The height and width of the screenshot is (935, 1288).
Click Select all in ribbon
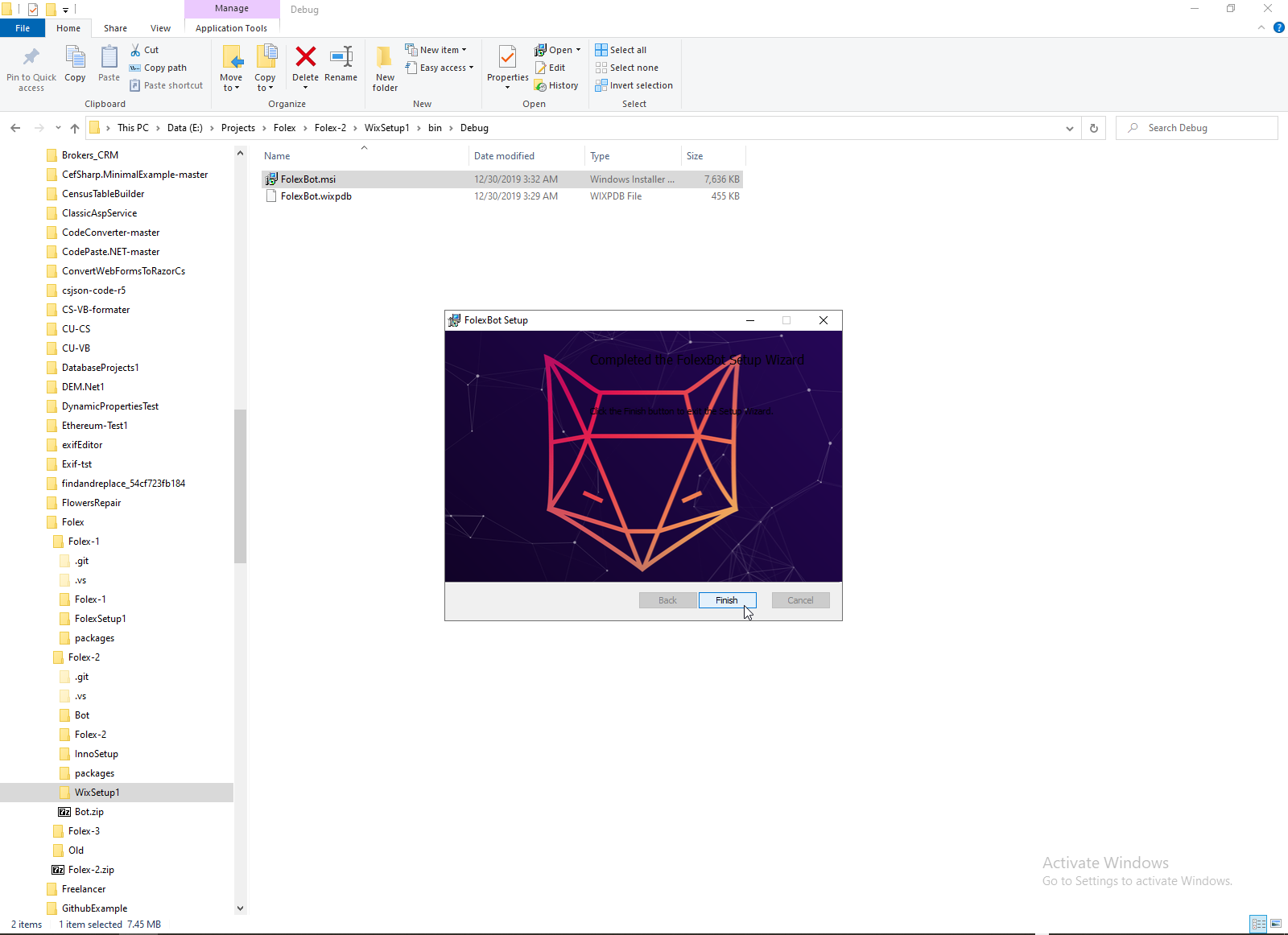click(621, 50)
